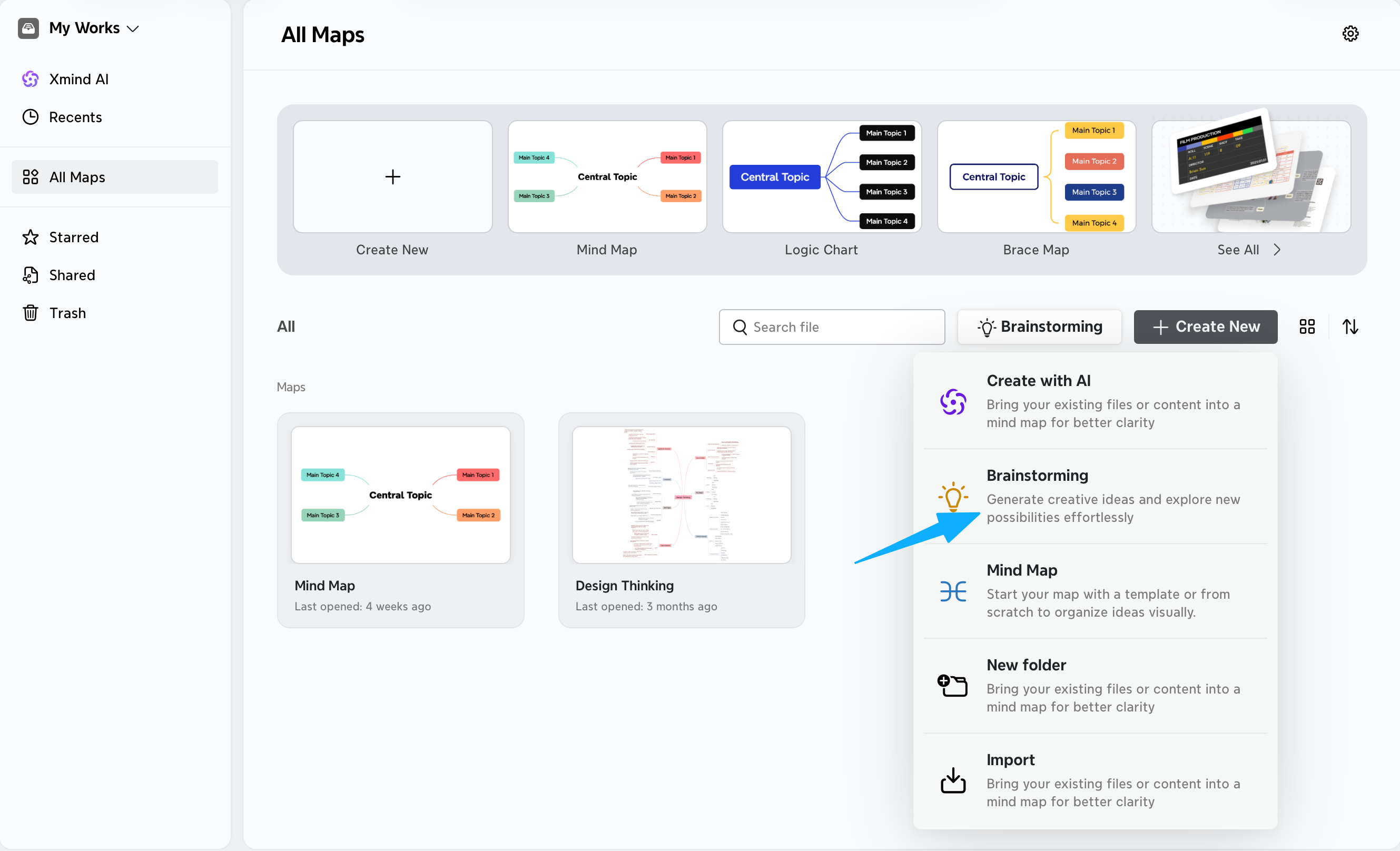Expand the My Works dropdown chevron
The width and height of the screenshot is (1400, 851).
point(133,29)
